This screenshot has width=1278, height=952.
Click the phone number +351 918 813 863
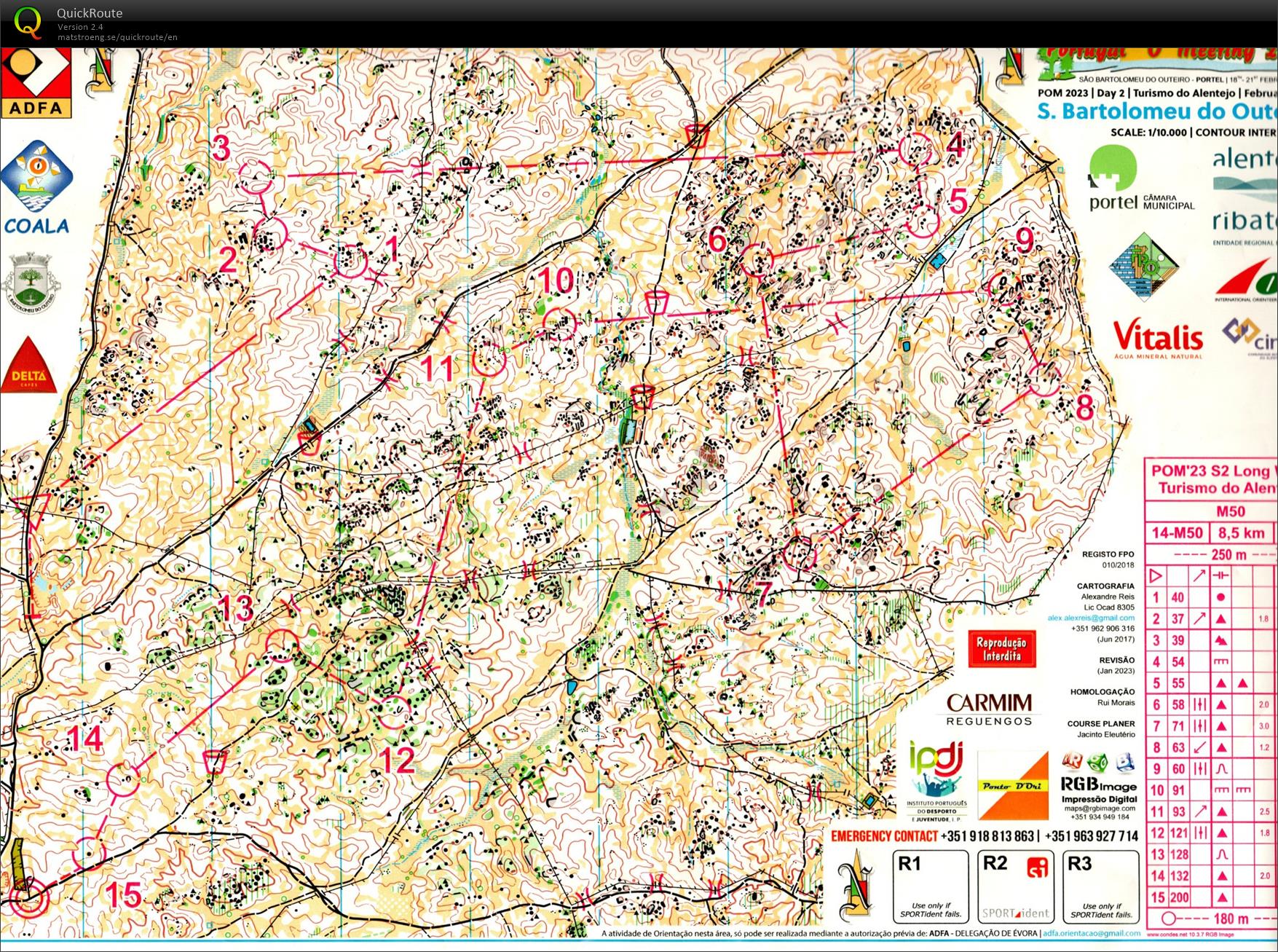987,835
